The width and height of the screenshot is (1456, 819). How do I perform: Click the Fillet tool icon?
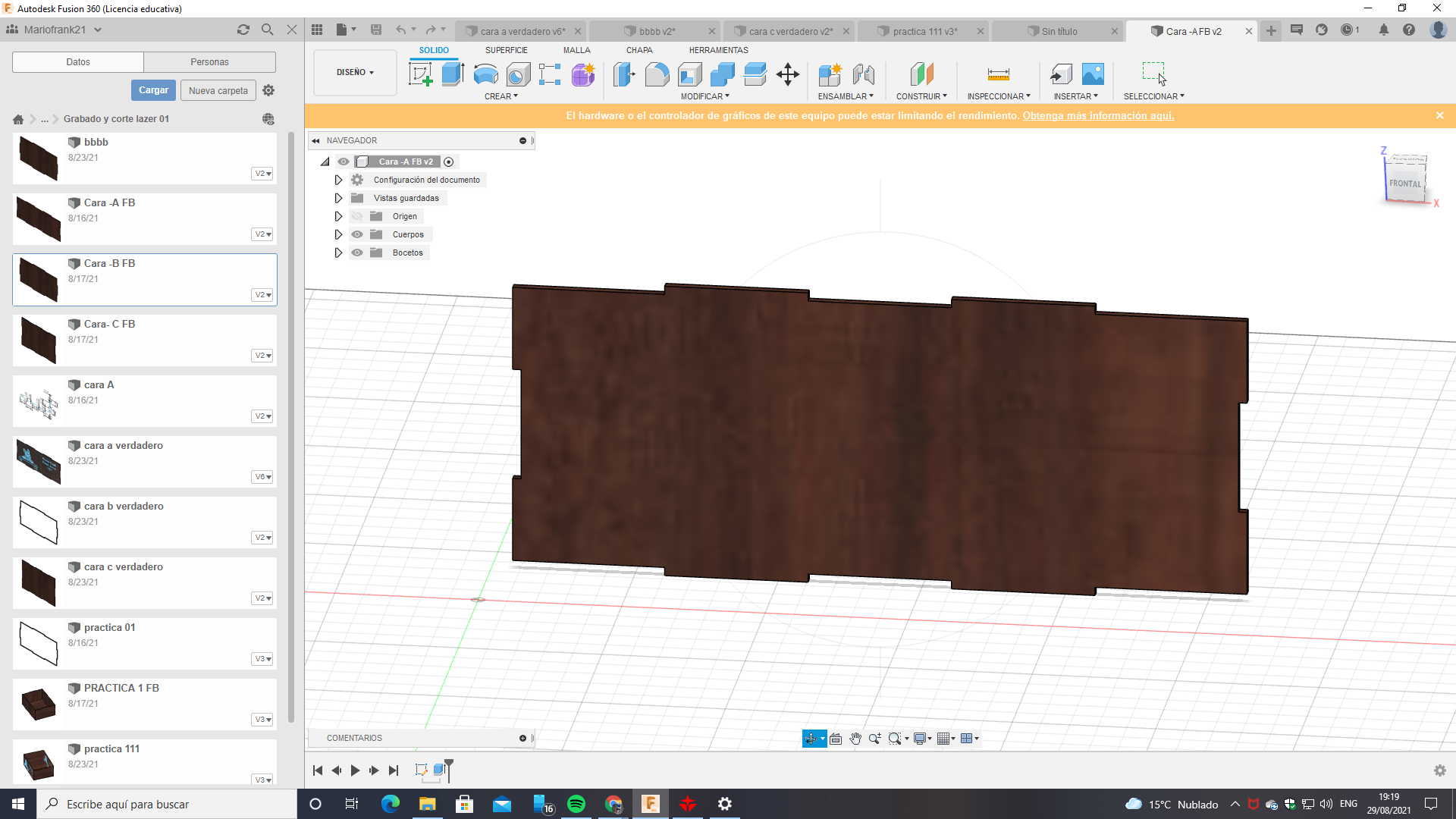tap(657, 74)
